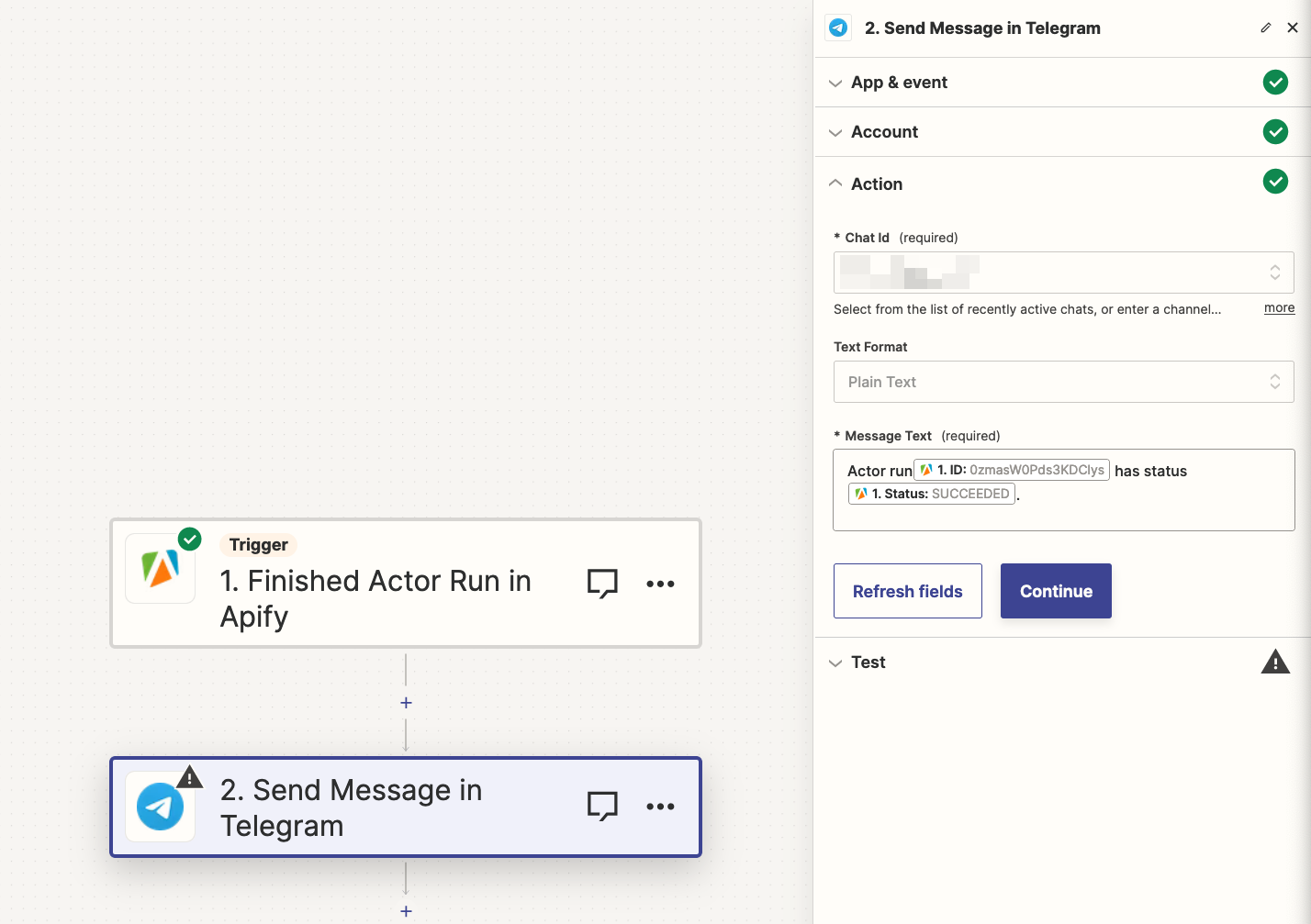Click the warning badge on the Telegram node
The height and width of the screenshot is (924, 1311).
click(x=190, y=776)
